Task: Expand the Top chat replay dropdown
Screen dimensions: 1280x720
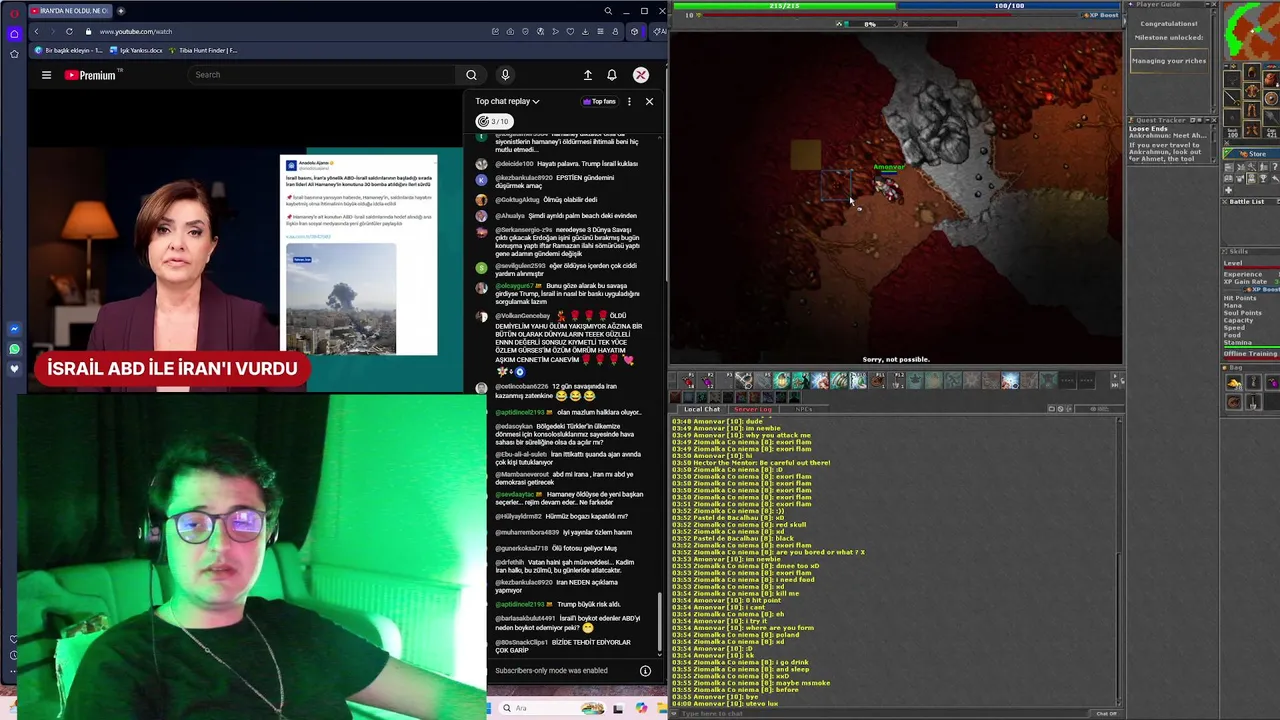Action: [507, 101]
